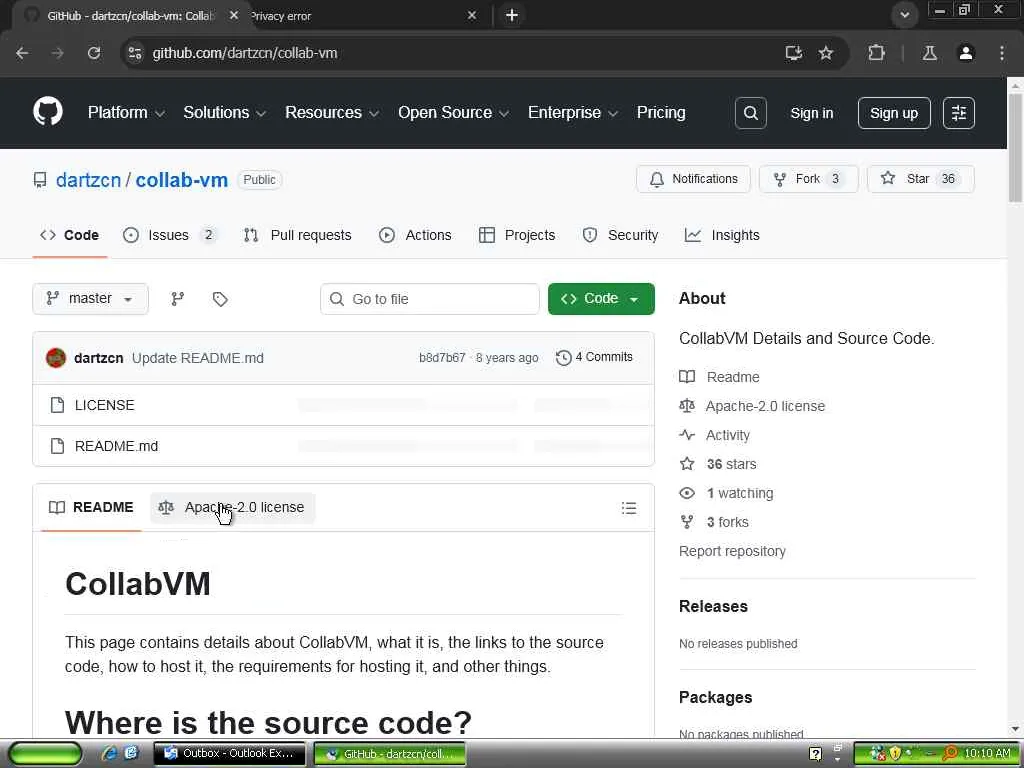Viewport: 1024px width, 768px height.
Task: Fork the repository with Fork button
Action: [x=808, y=179]
